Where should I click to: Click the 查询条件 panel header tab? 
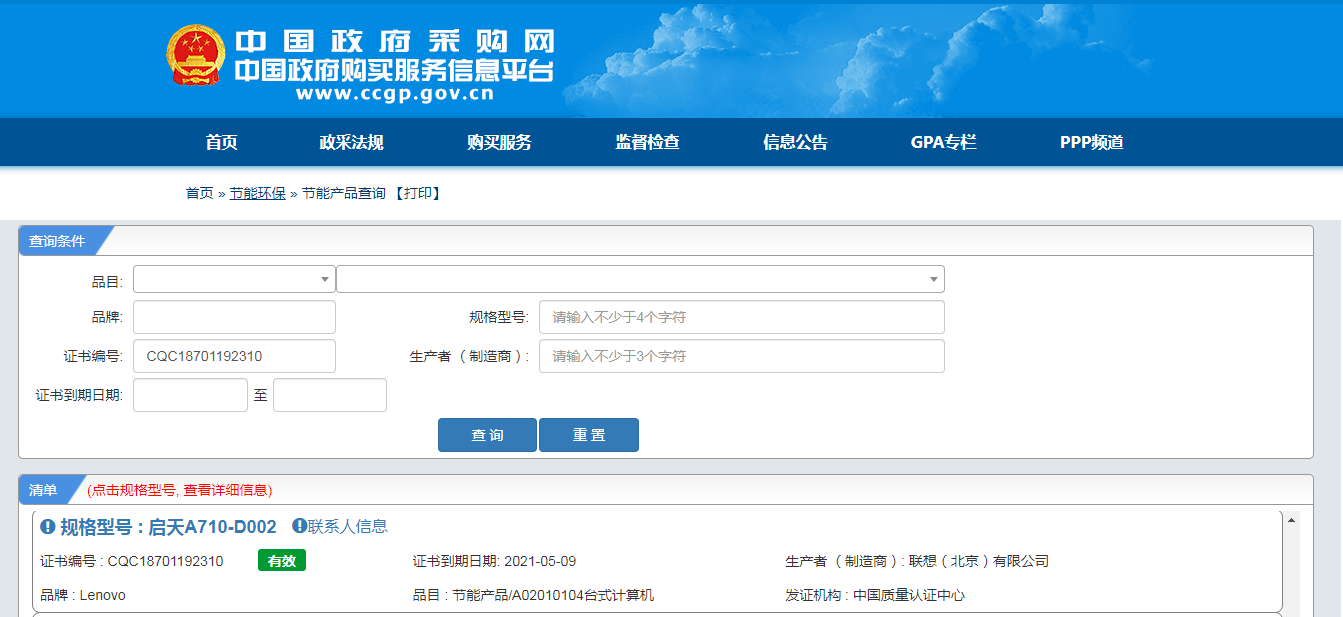click(57, 241)
